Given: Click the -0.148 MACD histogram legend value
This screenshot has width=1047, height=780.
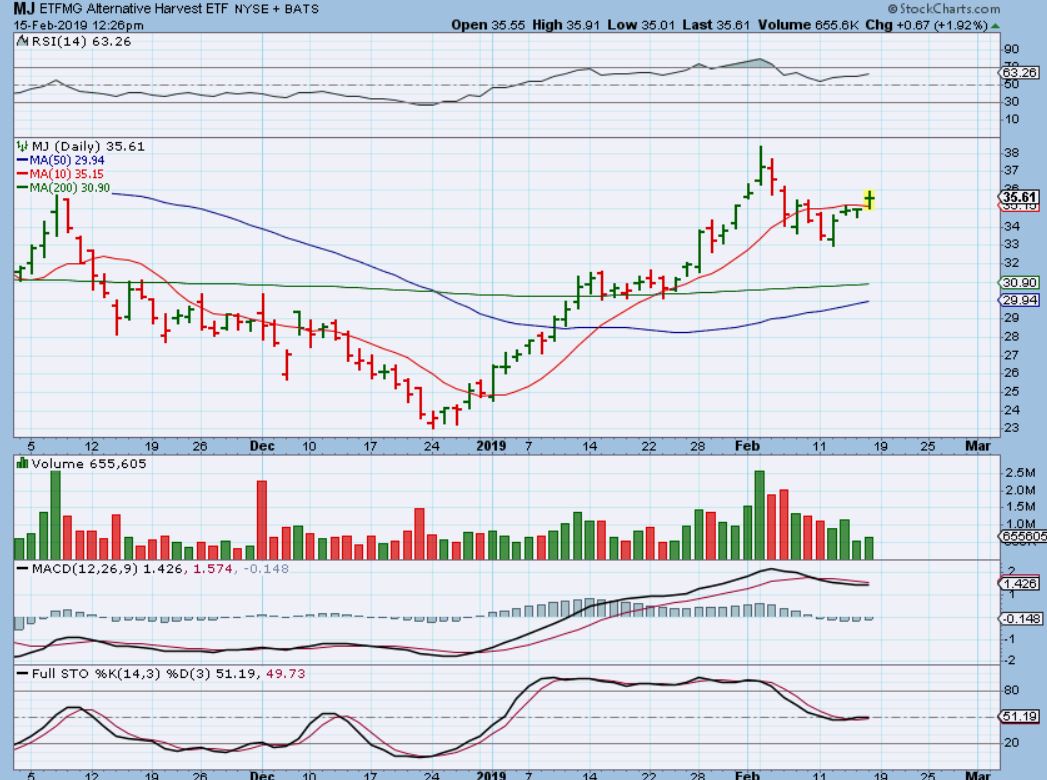Looking at the screenshot, I should click(266, 569).
